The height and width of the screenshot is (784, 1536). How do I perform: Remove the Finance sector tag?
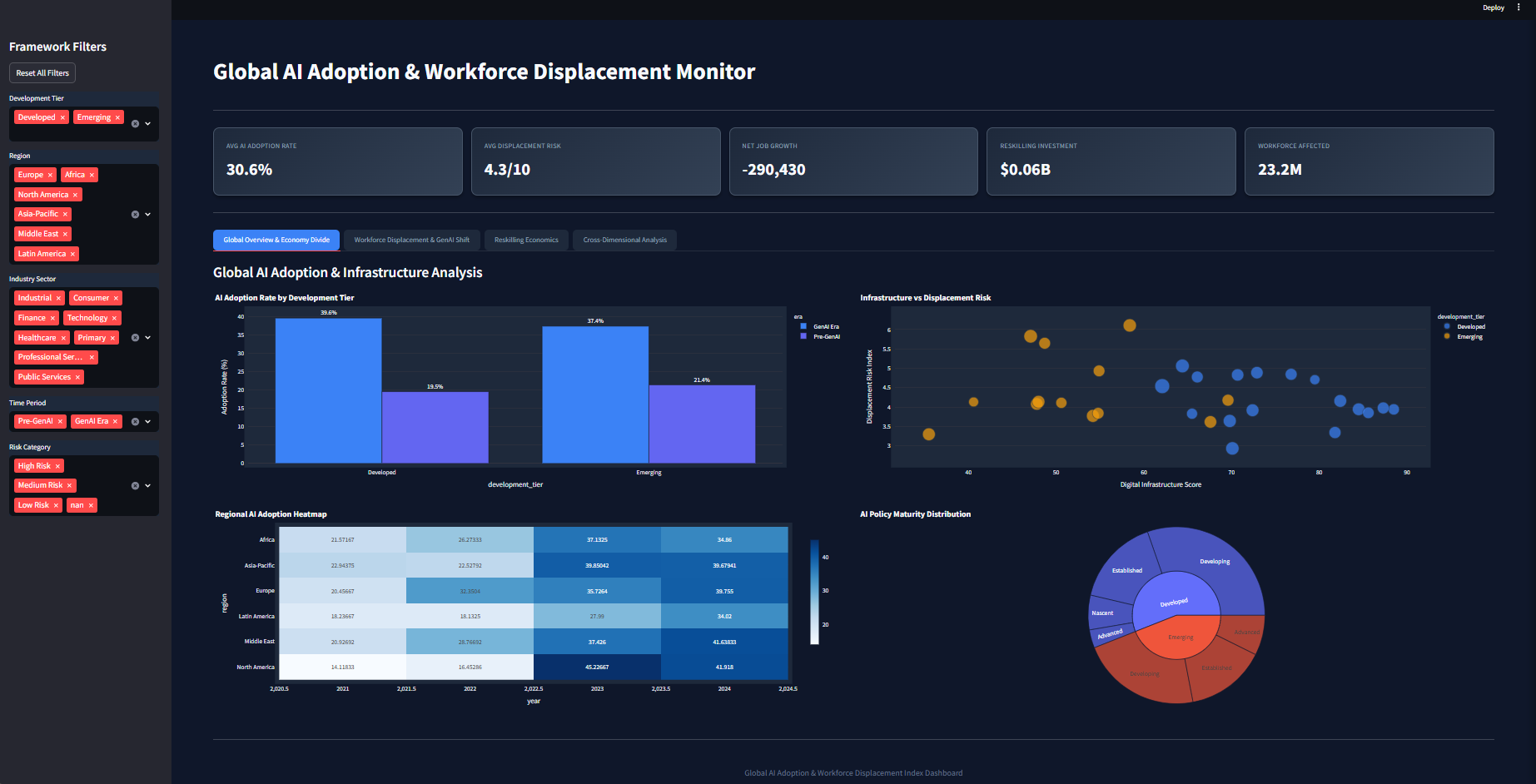coord(52,318)
